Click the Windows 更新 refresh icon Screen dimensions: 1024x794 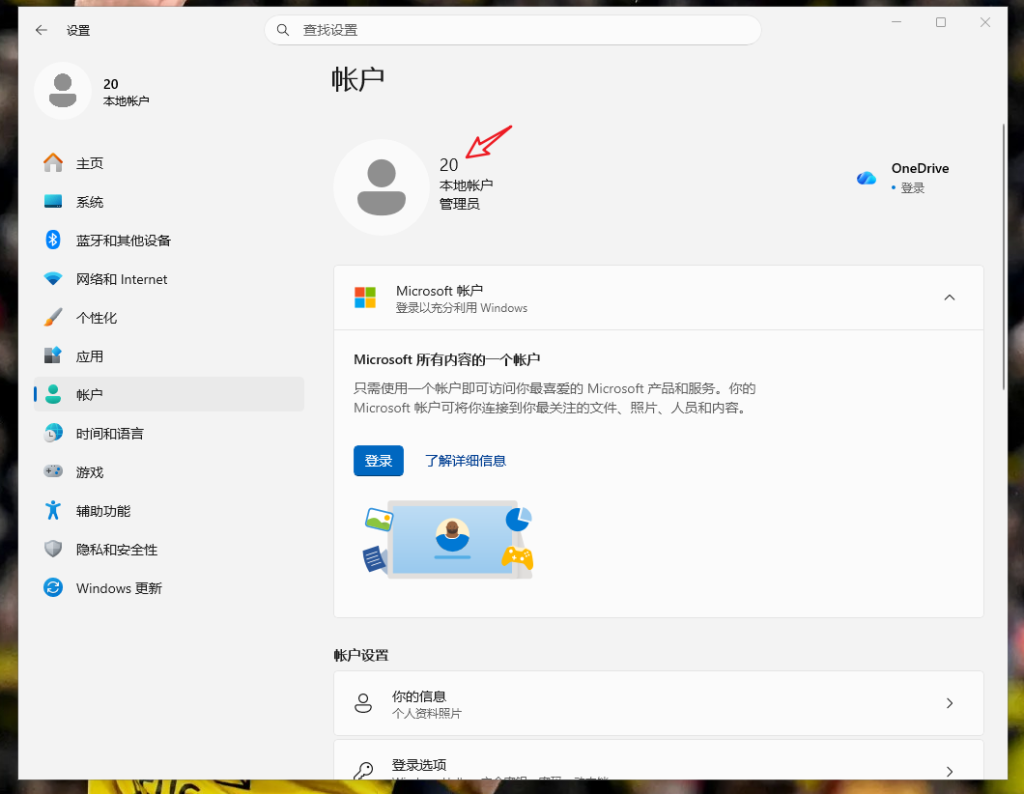tap(53, 588)
